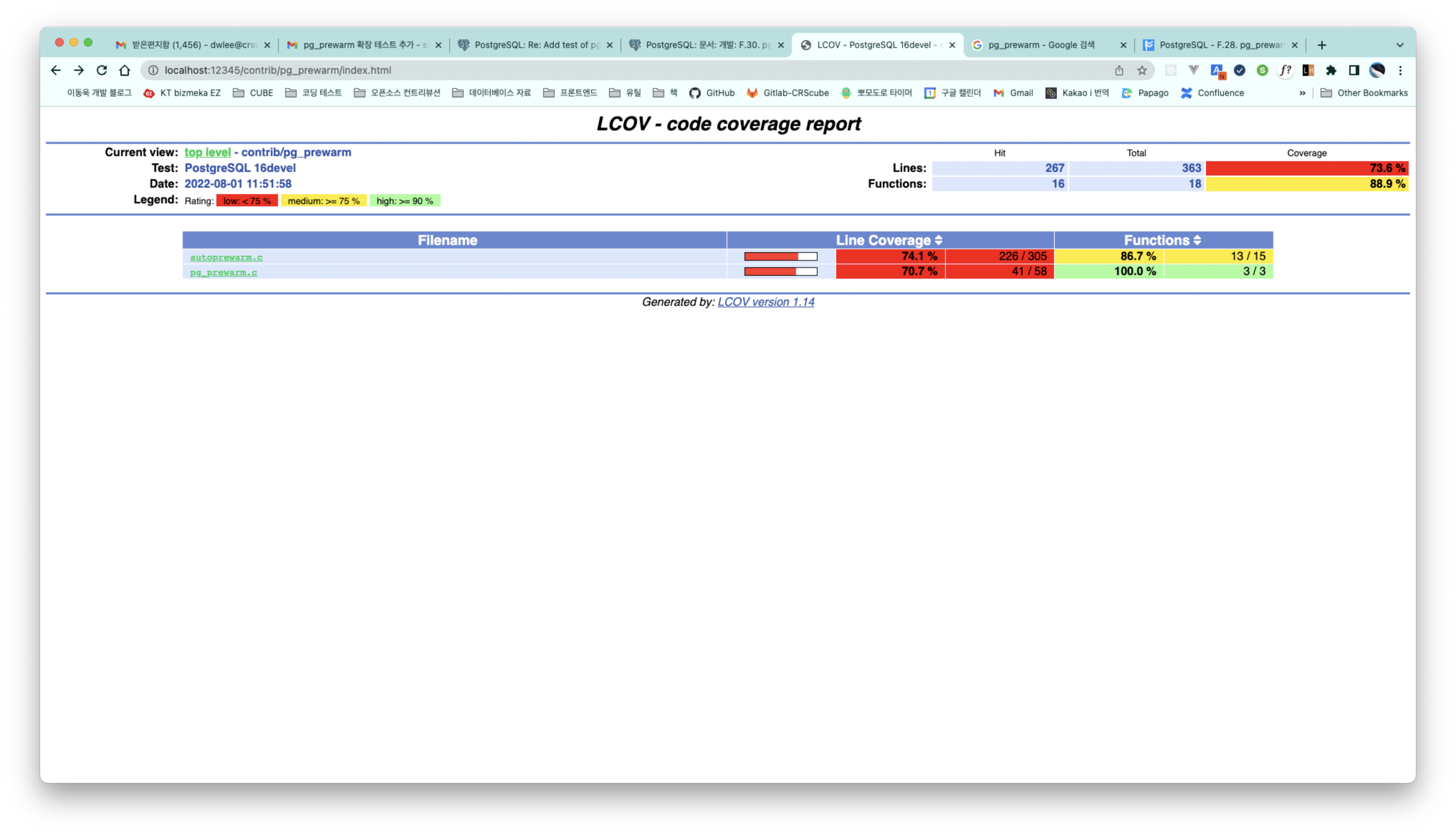Open a new tab with plus button
Image resolution: width=1456 pixels, height=836 pixels.
1322,45
